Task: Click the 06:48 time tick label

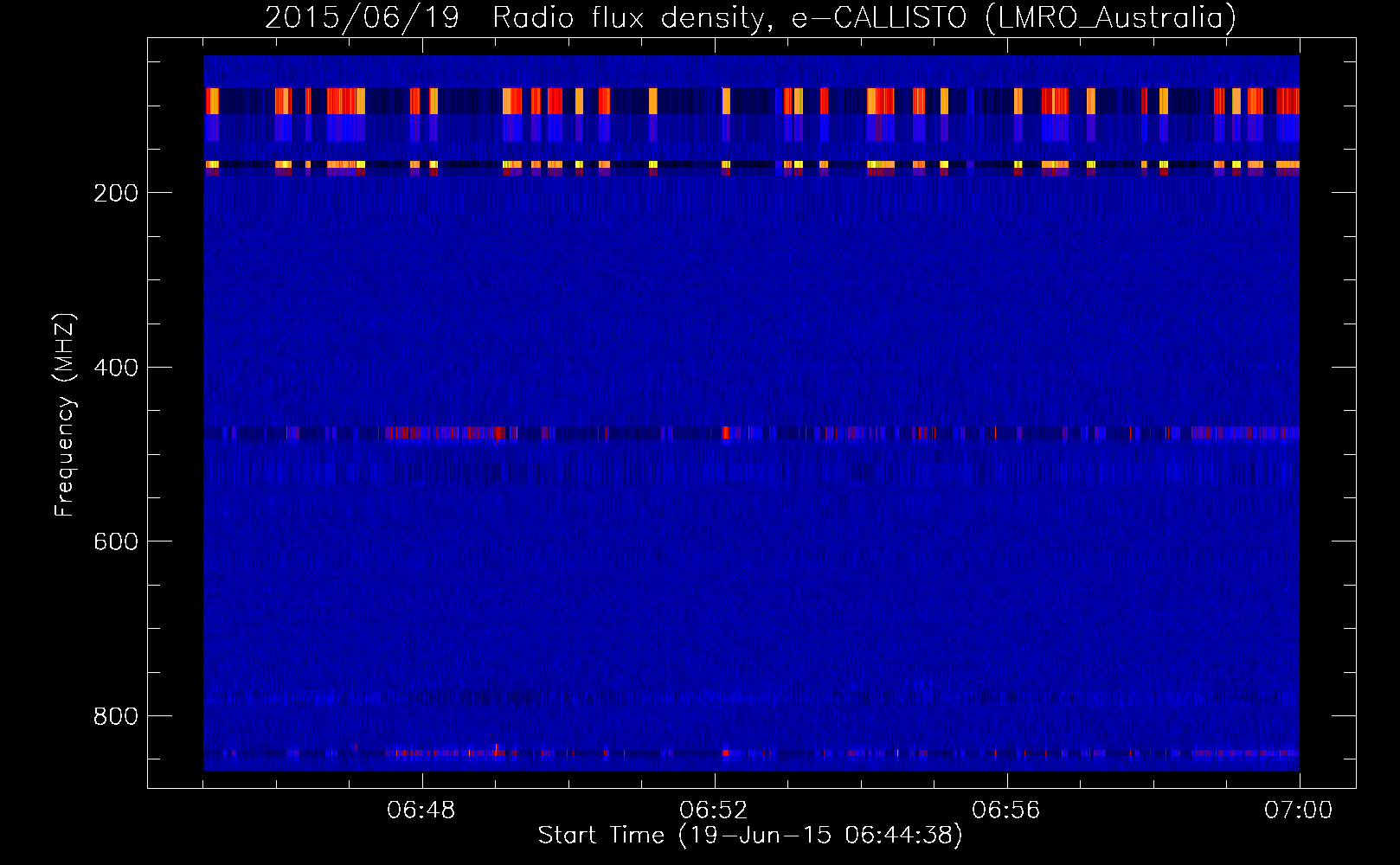Action: coord(421,811)
